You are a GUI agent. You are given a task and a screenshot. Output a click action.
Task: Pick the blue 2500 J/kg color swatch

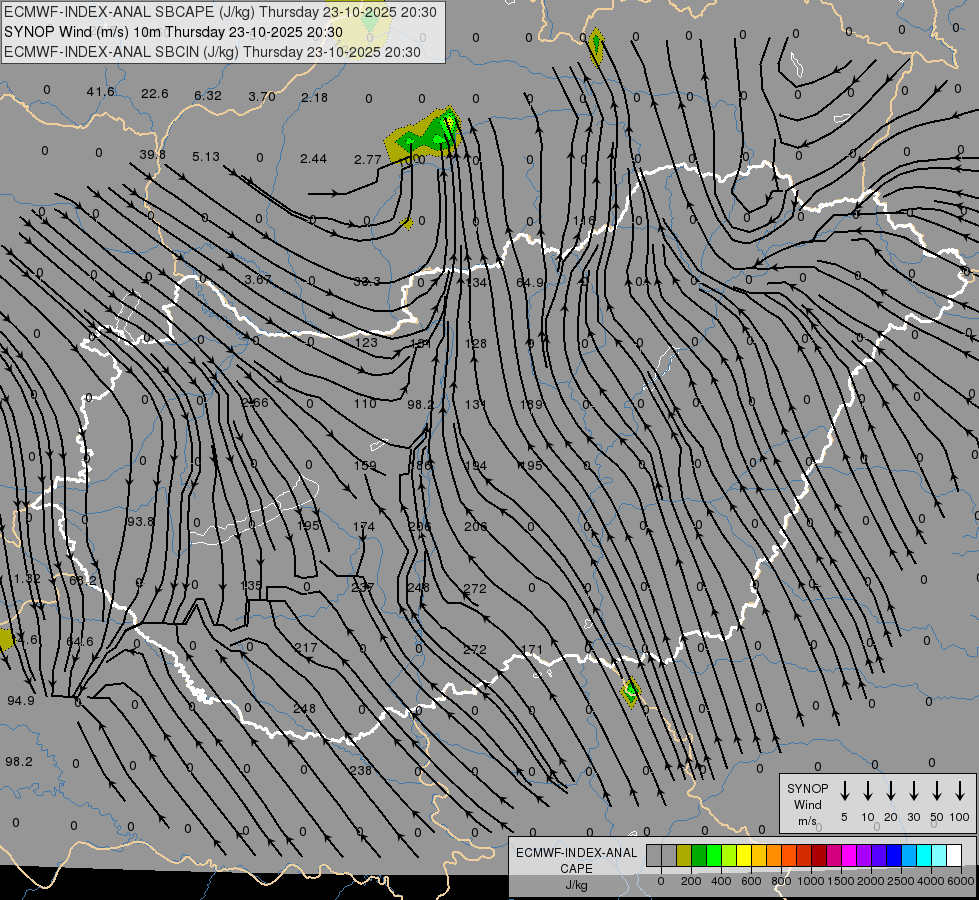tap(894, 855)
